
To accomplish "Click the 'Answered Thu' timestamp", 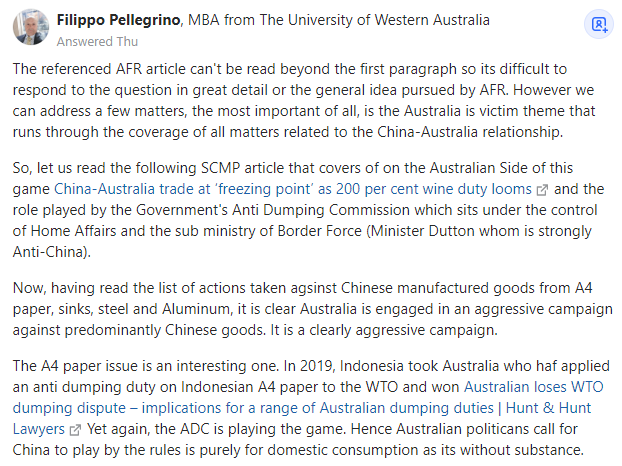I will pos(97,42).
